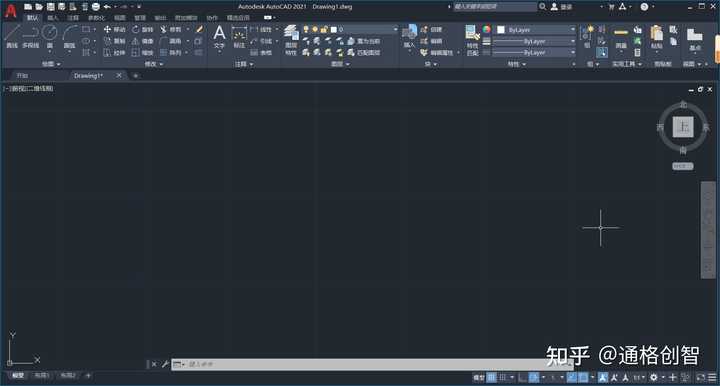This screenshot has width=720, height=386.
Task: Expand the Layers (图层) panel
Action: (340, 64)
